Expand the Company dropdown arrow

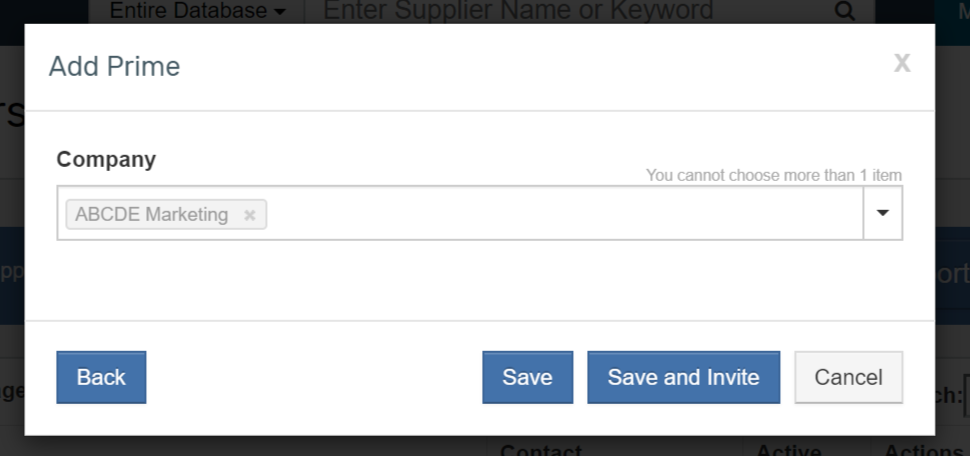pos(883,213)
